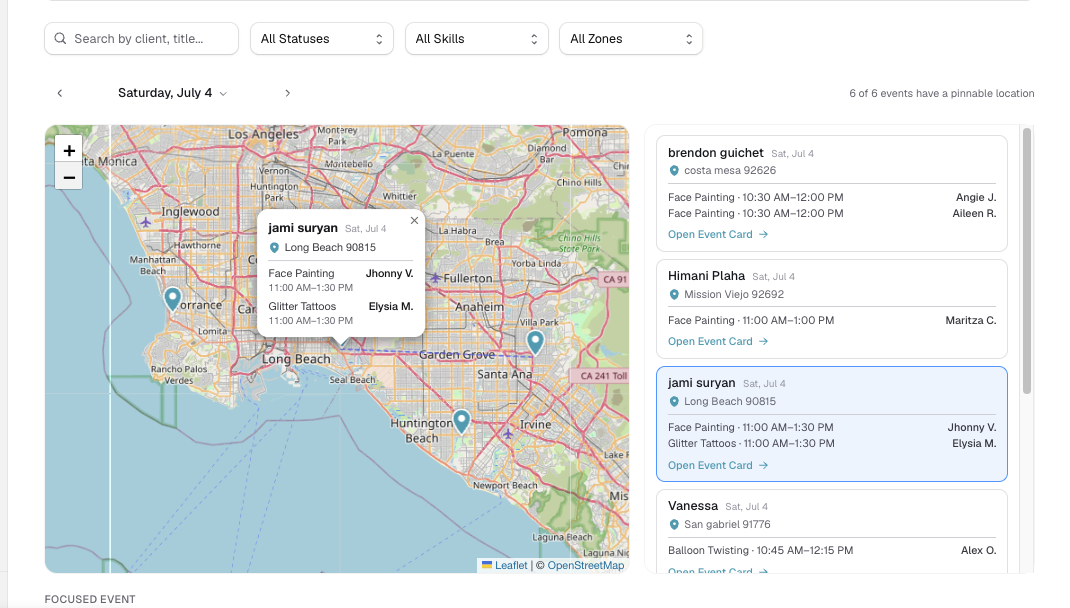Click Angie J. in brendon guichet card
Viewport: 1070px width, 608px height.
point(976,197)
